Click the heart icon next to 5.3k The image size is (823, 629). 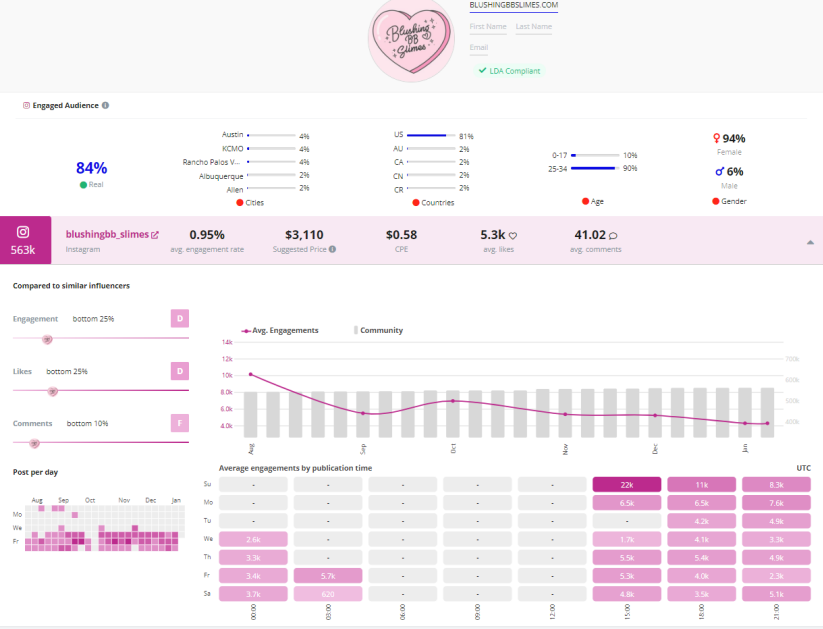[512, 236]
